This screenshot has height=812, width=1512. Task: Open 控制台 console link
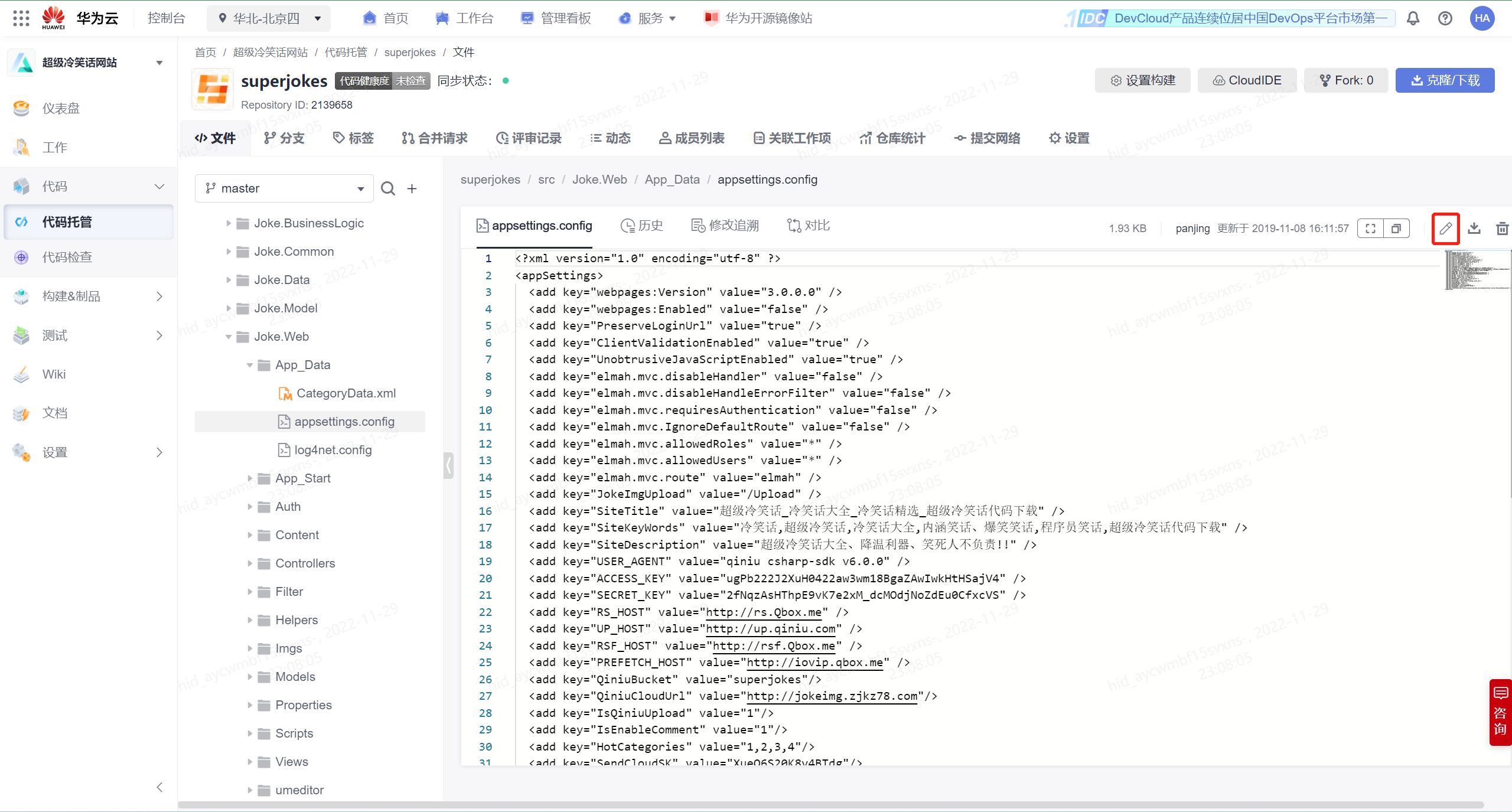click(x=167, y=18)
